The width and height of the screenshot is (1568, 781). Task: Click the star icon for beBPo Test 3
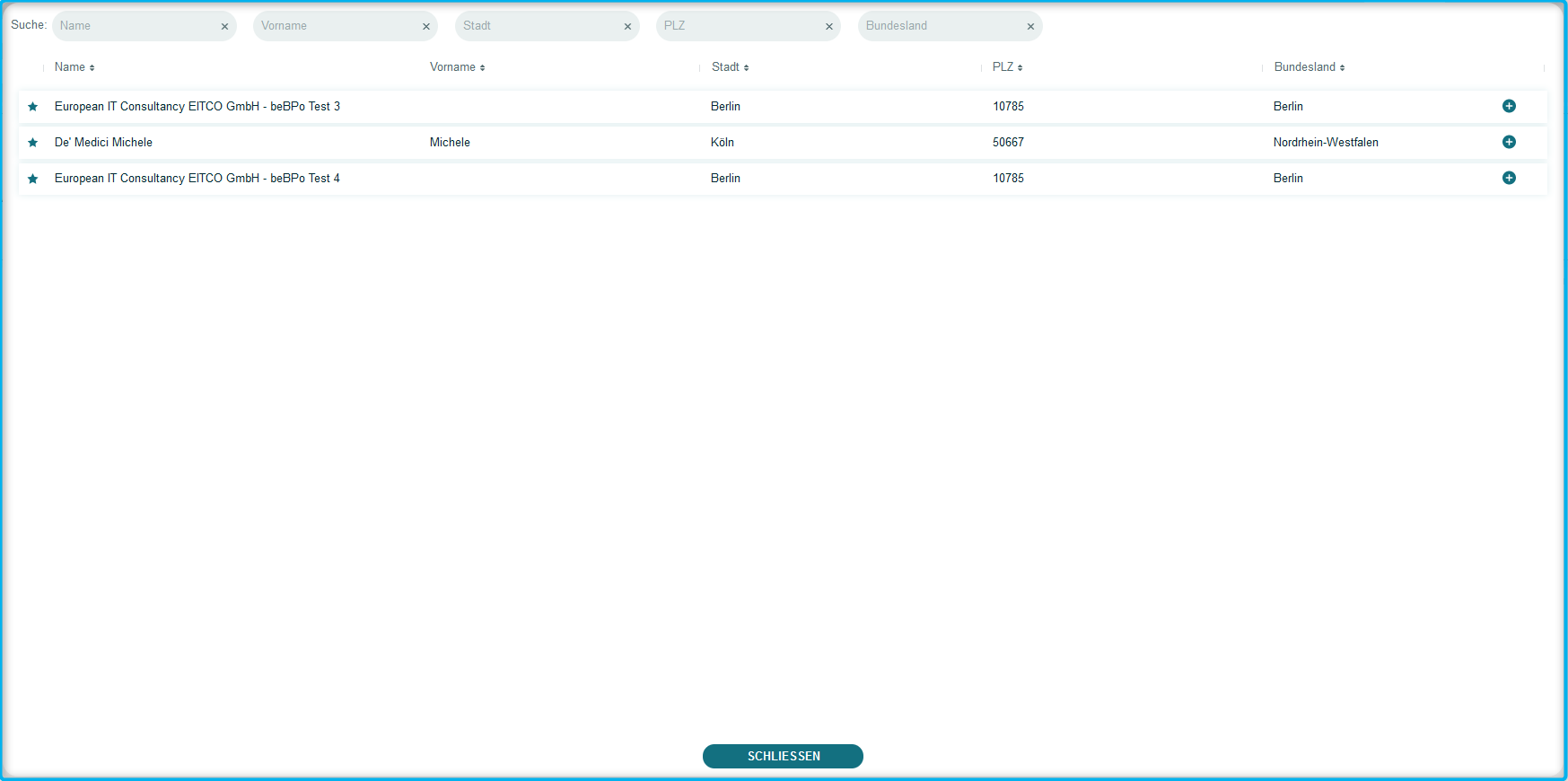point(33,107)
